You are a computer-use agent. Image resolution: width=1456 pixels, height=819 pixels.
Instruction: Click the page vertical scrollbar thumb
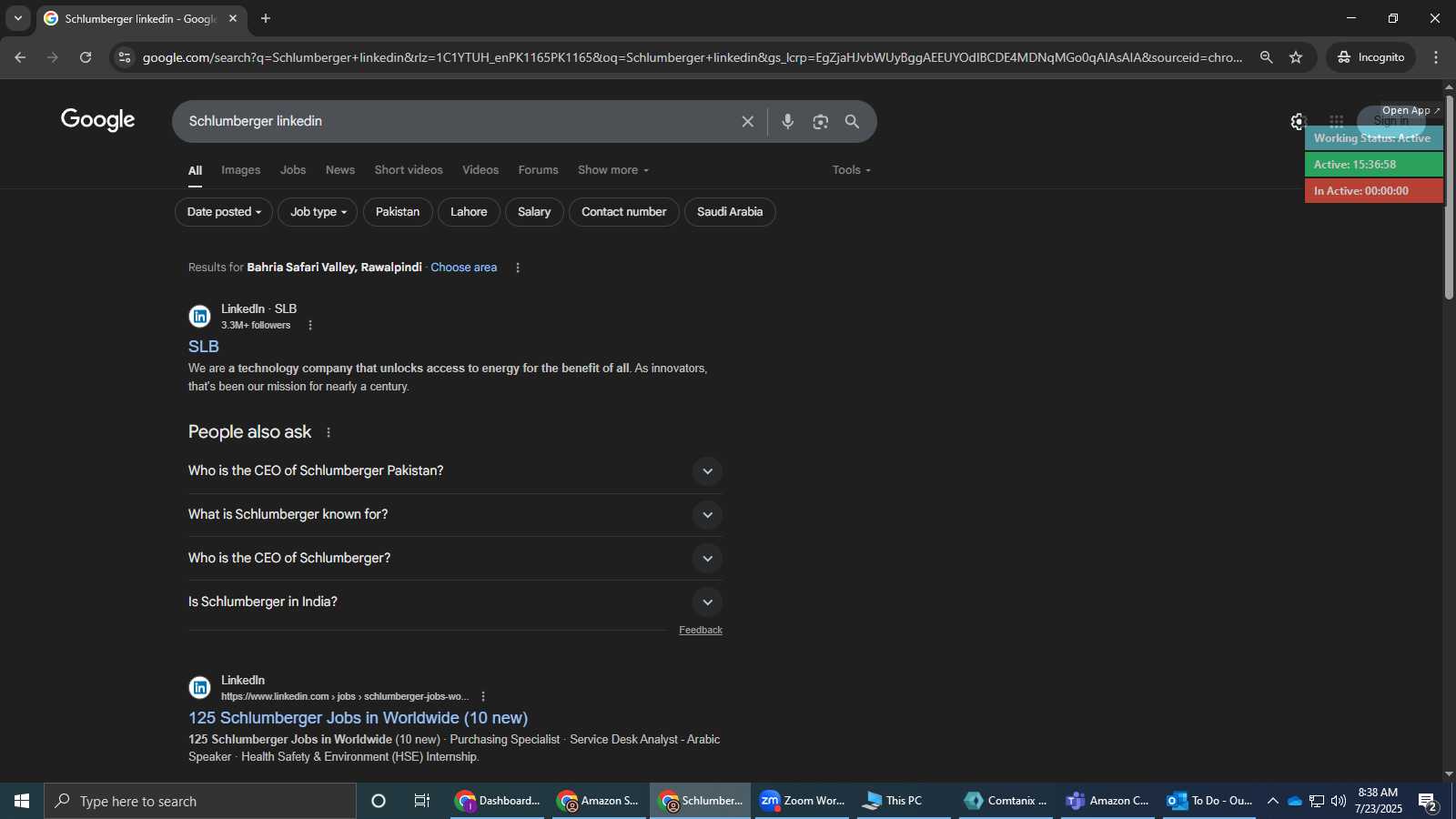pos(1449,196)
